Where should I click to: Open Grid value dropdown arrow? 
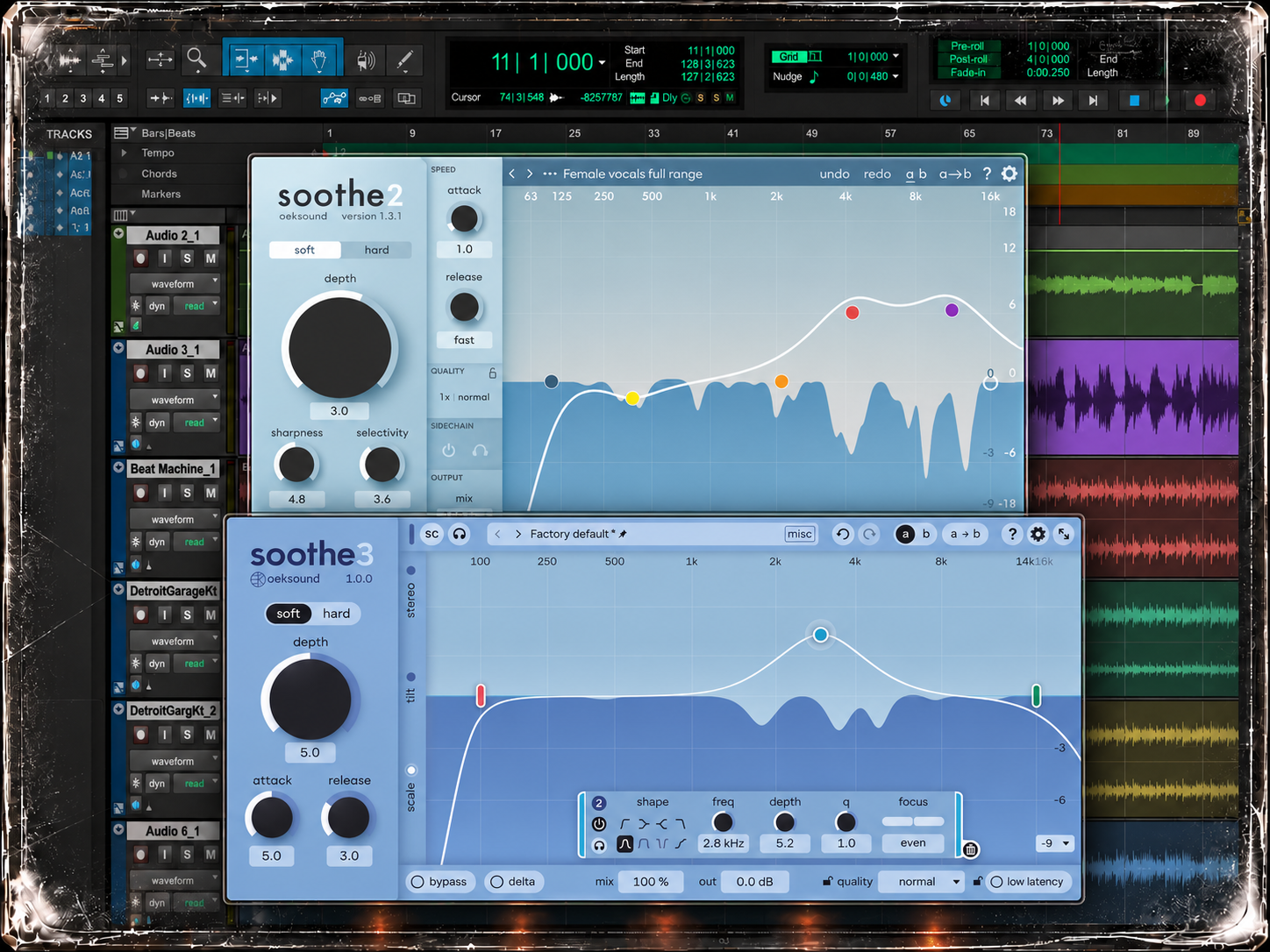(x=895, y=56)
